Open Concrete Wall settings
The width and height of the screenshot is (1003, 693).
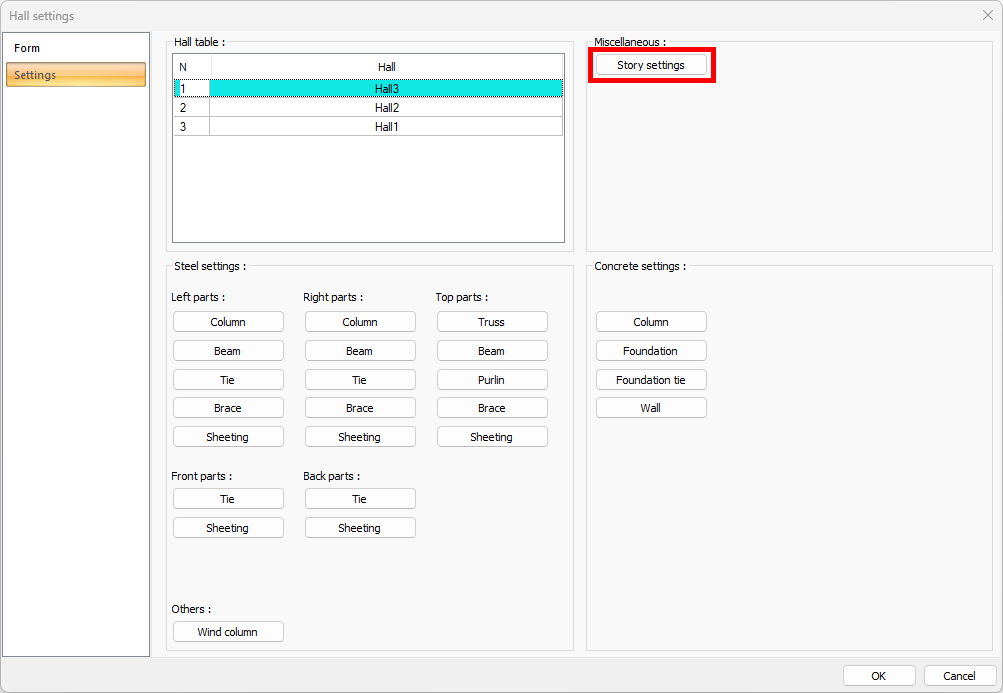click(651, 408)
